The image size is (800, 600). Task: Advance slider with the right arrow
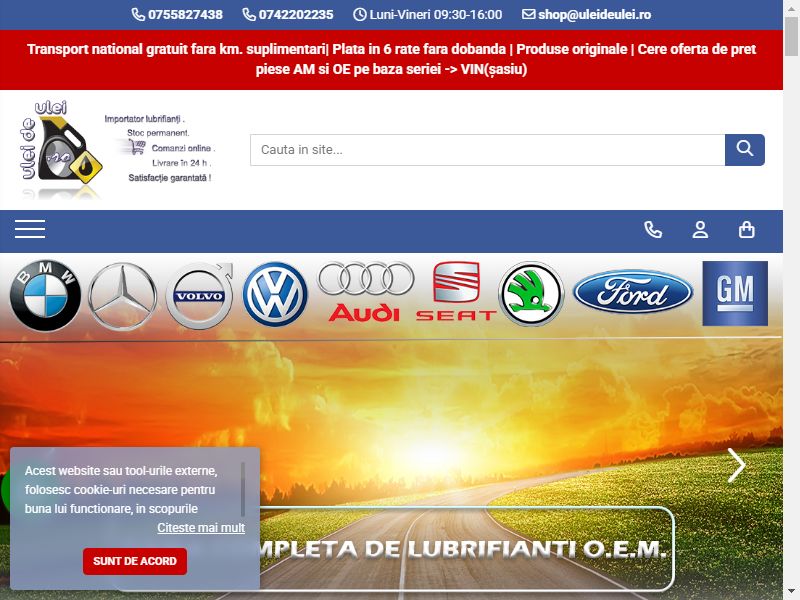click(x=736, y=465)
